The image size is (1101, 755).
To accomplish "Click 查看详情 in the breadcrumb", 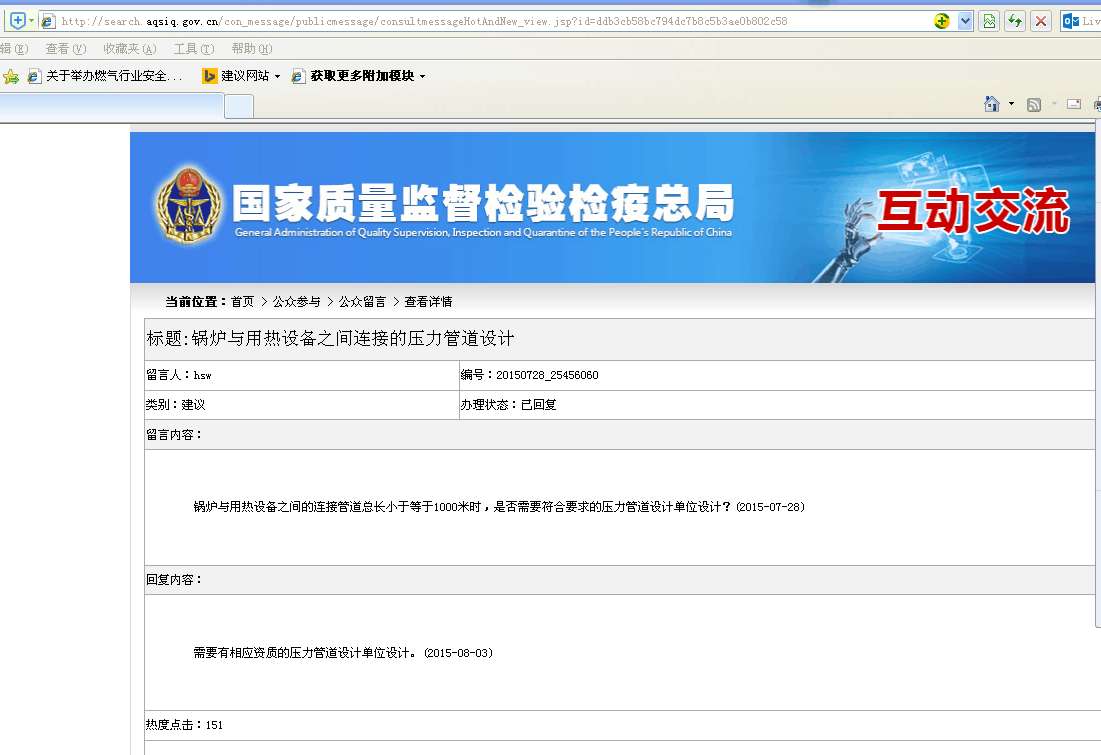I will (428, 301).
